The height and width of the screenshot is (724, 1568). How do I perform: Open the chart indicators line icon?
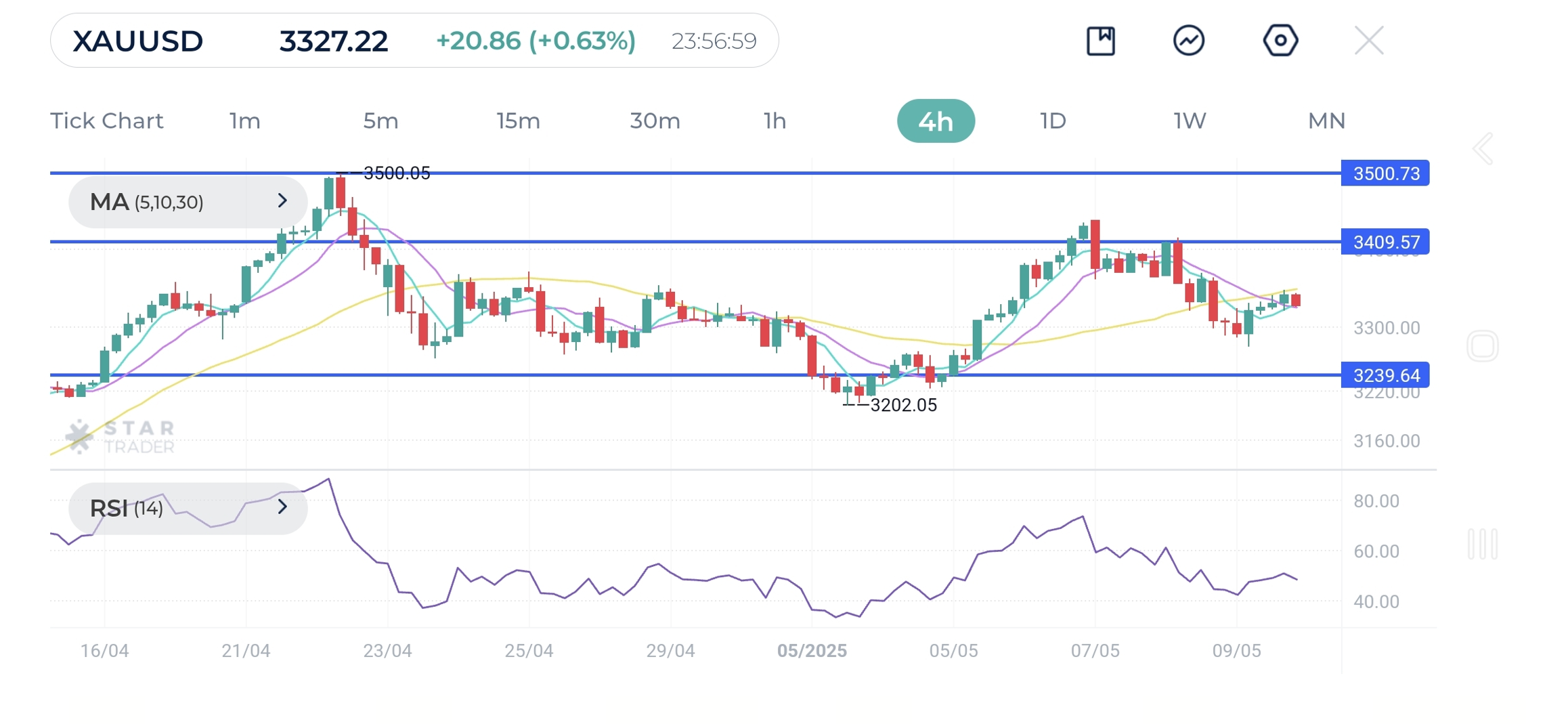[x=1188, y=41]
